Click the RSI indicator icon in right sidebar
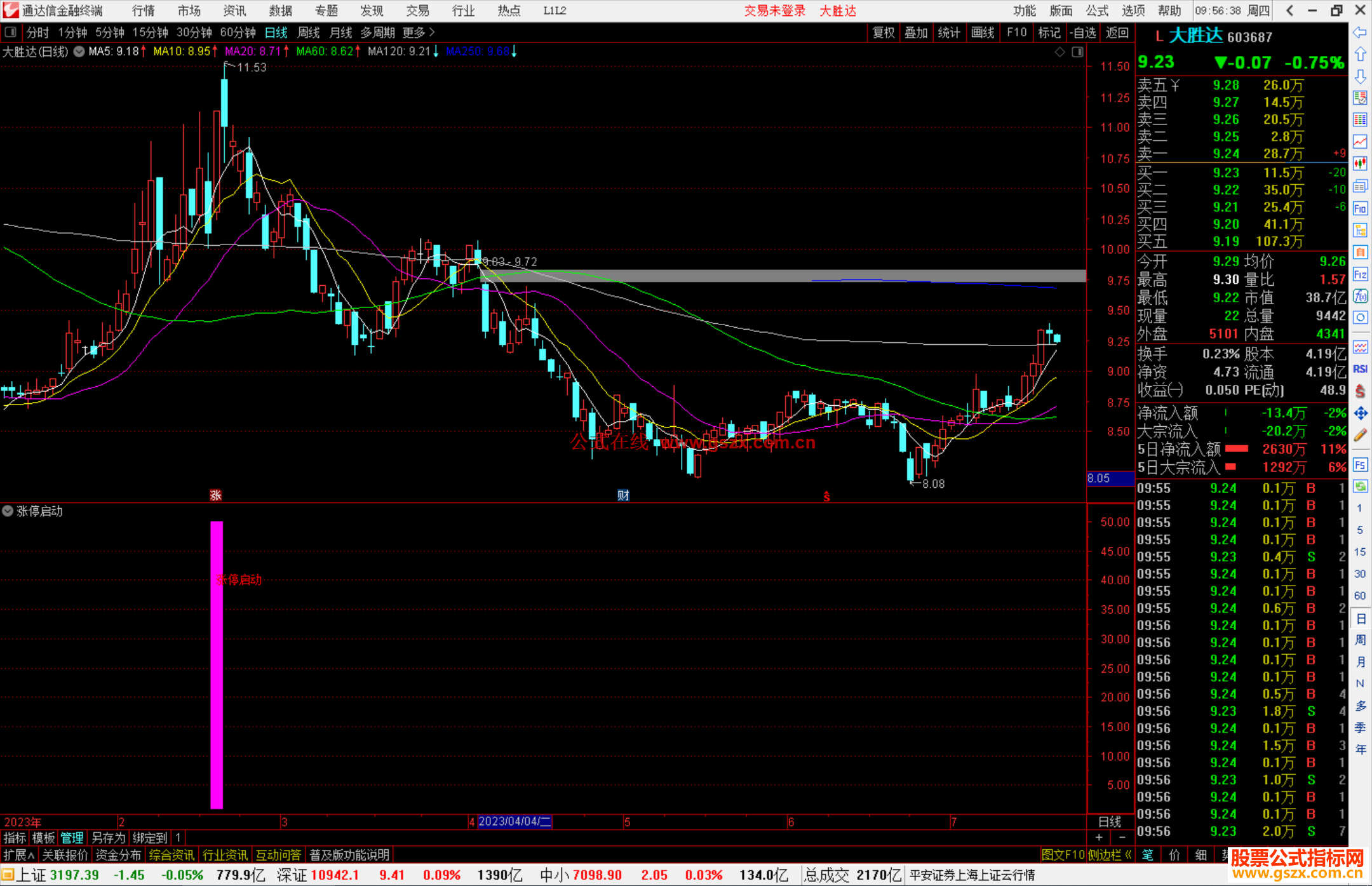The width and height of the screenshot is (1372, 886). [1360, 369]
